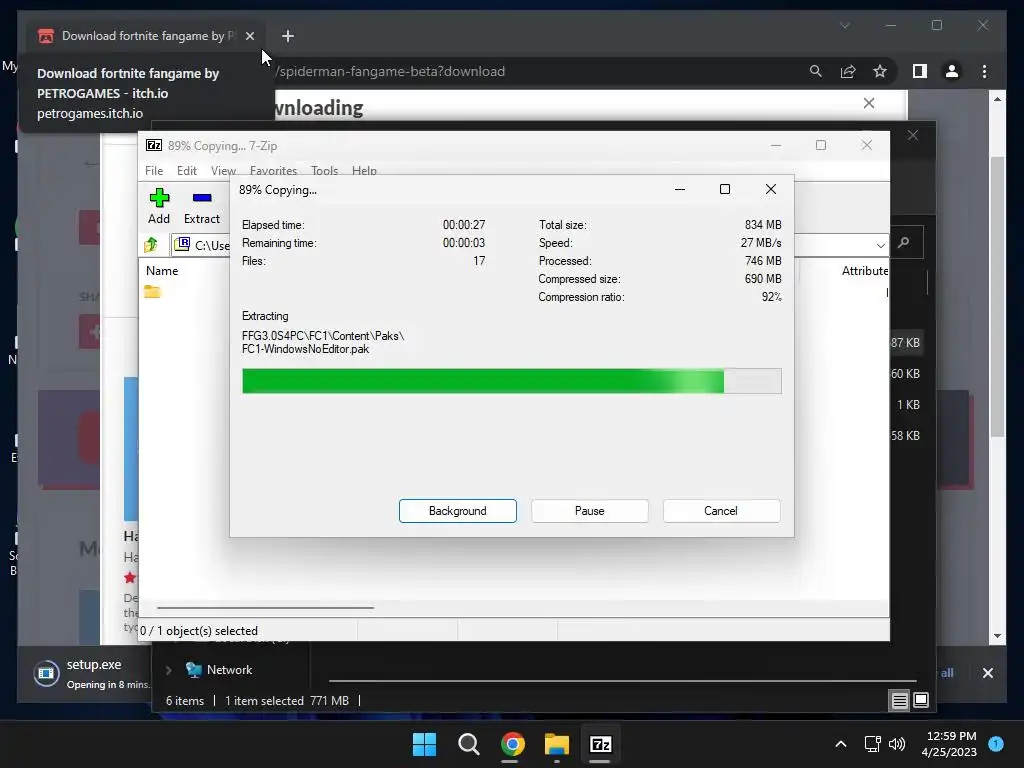Click the Name column header in 7-Zip

tap(162, 270)
